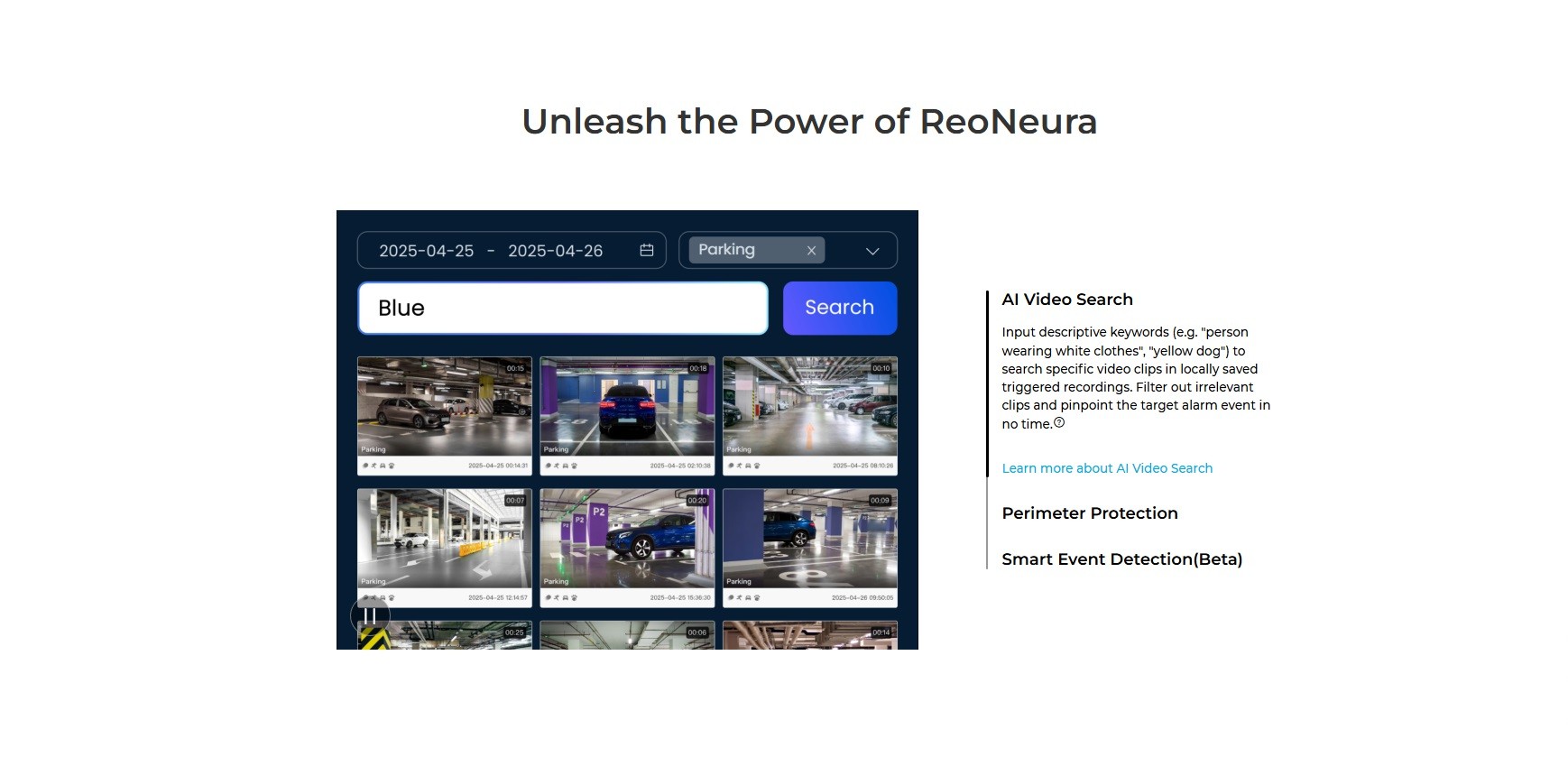The width and height of the screenshot is (1568, 757).
Task: Open blue car rear-view clip lasting 00:18
Action: (627, 408)
